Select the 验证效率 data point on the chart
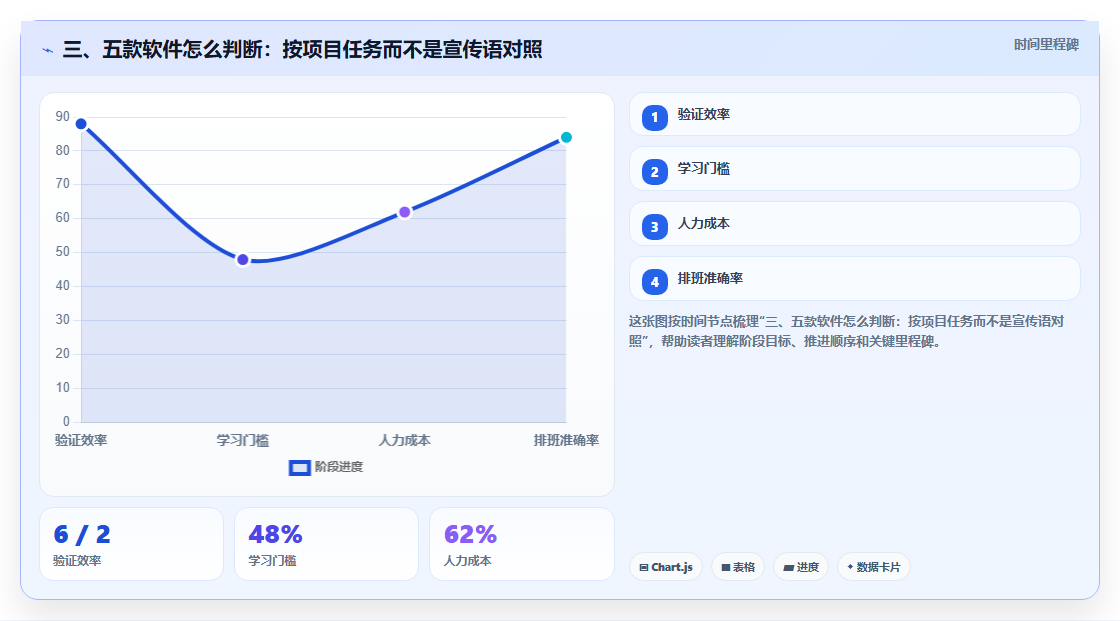This screenshot has height=621, width=1120. 81,124
